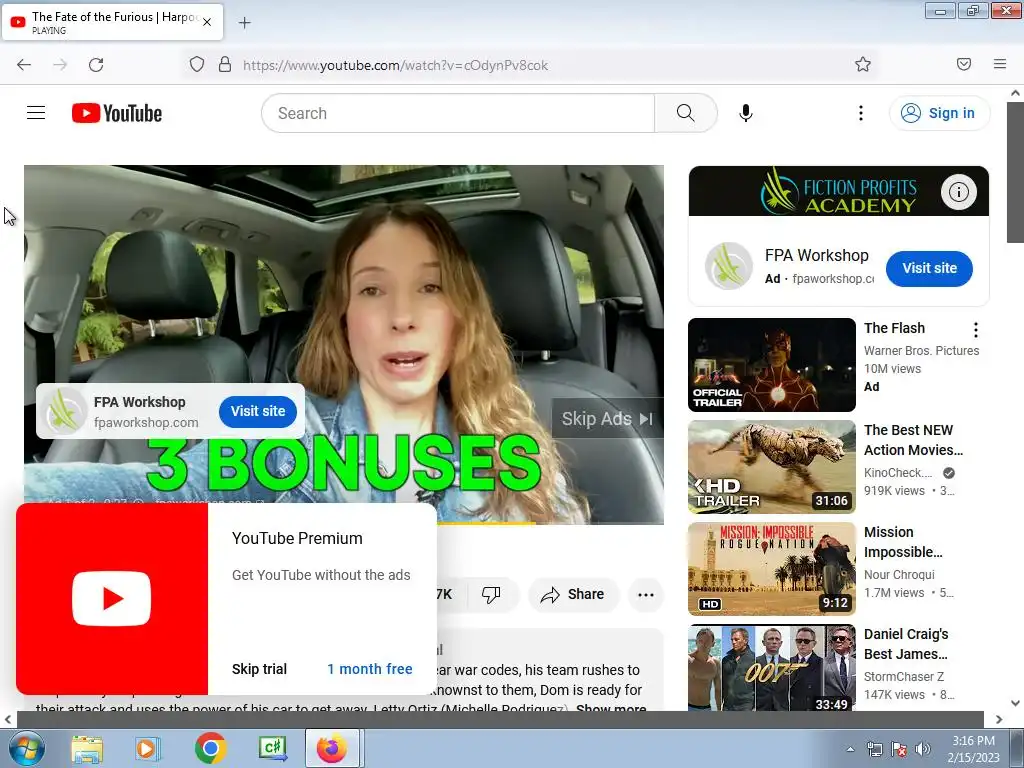The height and width of the screenshot is (768, 1024).
Task: Open The Best NEW Action Movies title
Action: point(913,440)
